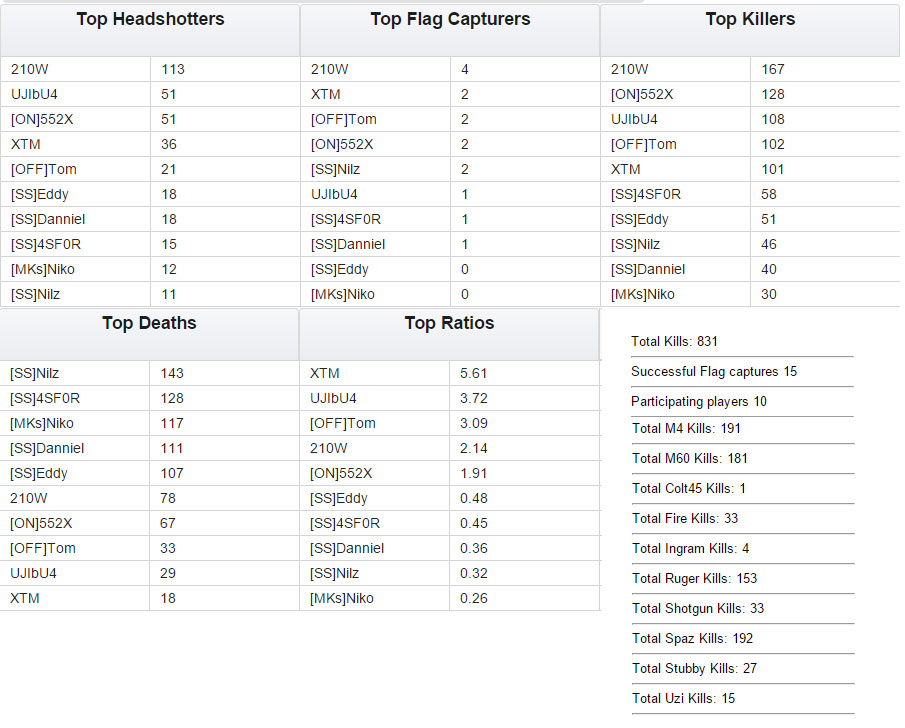The height and width of the screenshot is (728, 905).
Task: Click XTM's ratio value 5.61
Action: (x=473, y=374)
